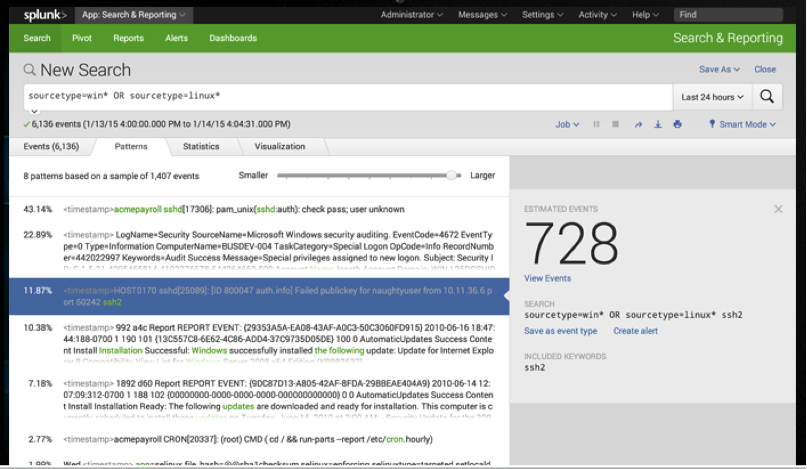Click Search & Reporting app title
Image resolution: width=807 pixels, height=469 pixels.
click(x=728, y=38)
